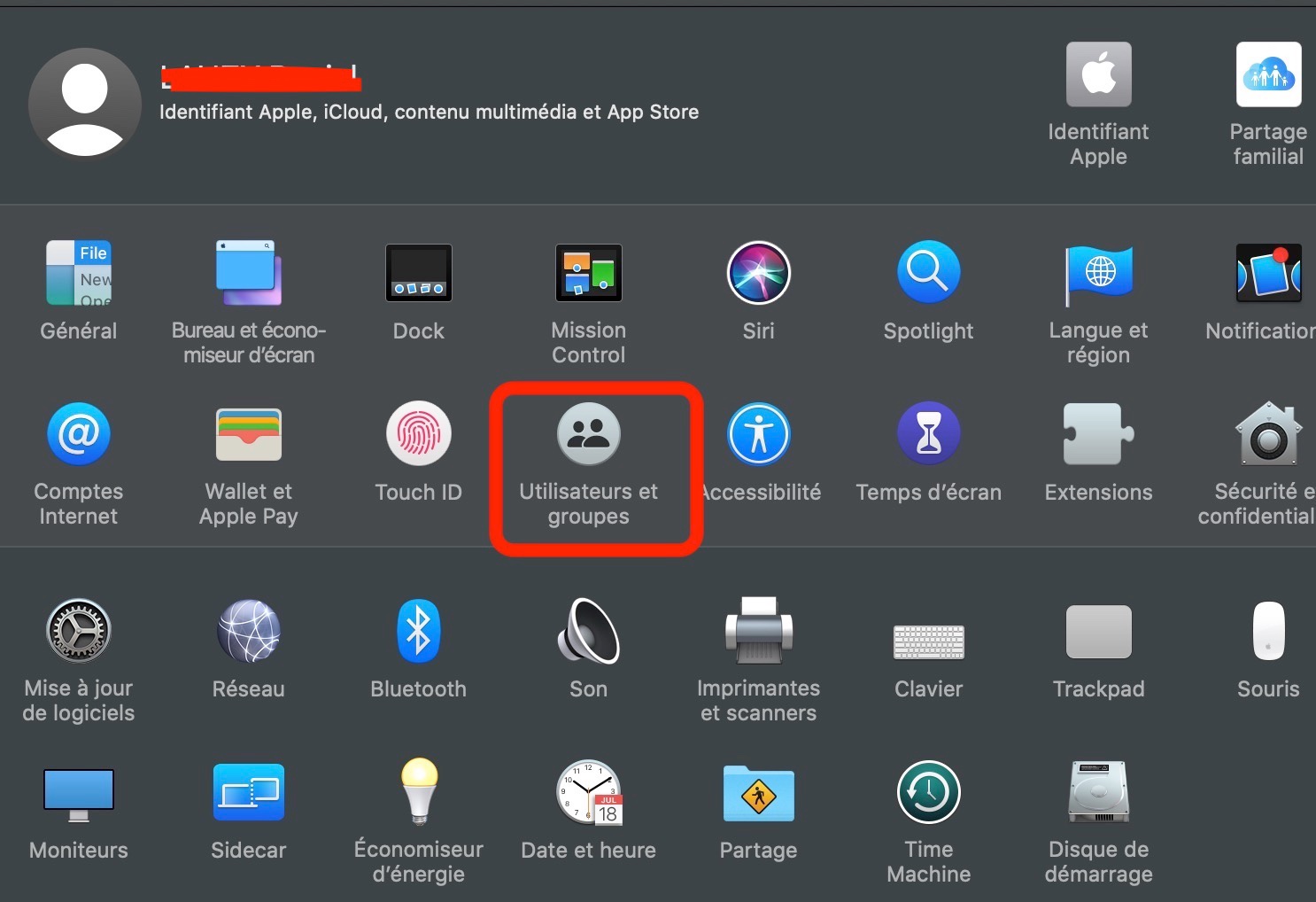Click the "iCloud, contenu multimédia et App Store" subtitle
The image size is (1316, 902).
tap(511, 112)
